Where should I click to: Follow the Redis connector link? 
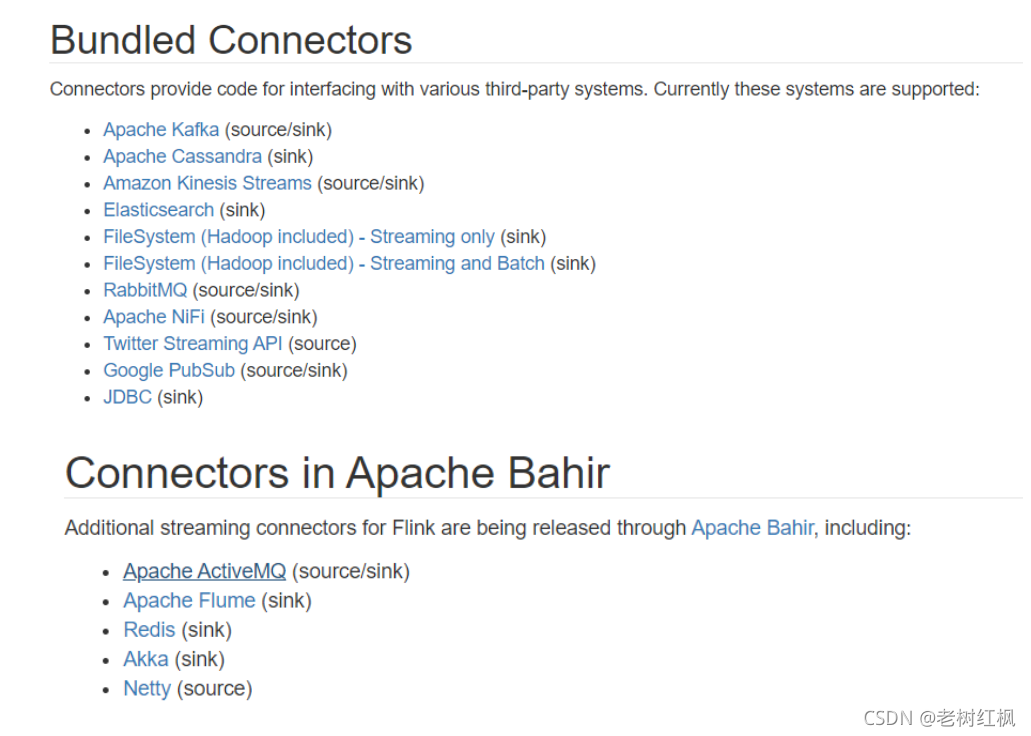149,629
